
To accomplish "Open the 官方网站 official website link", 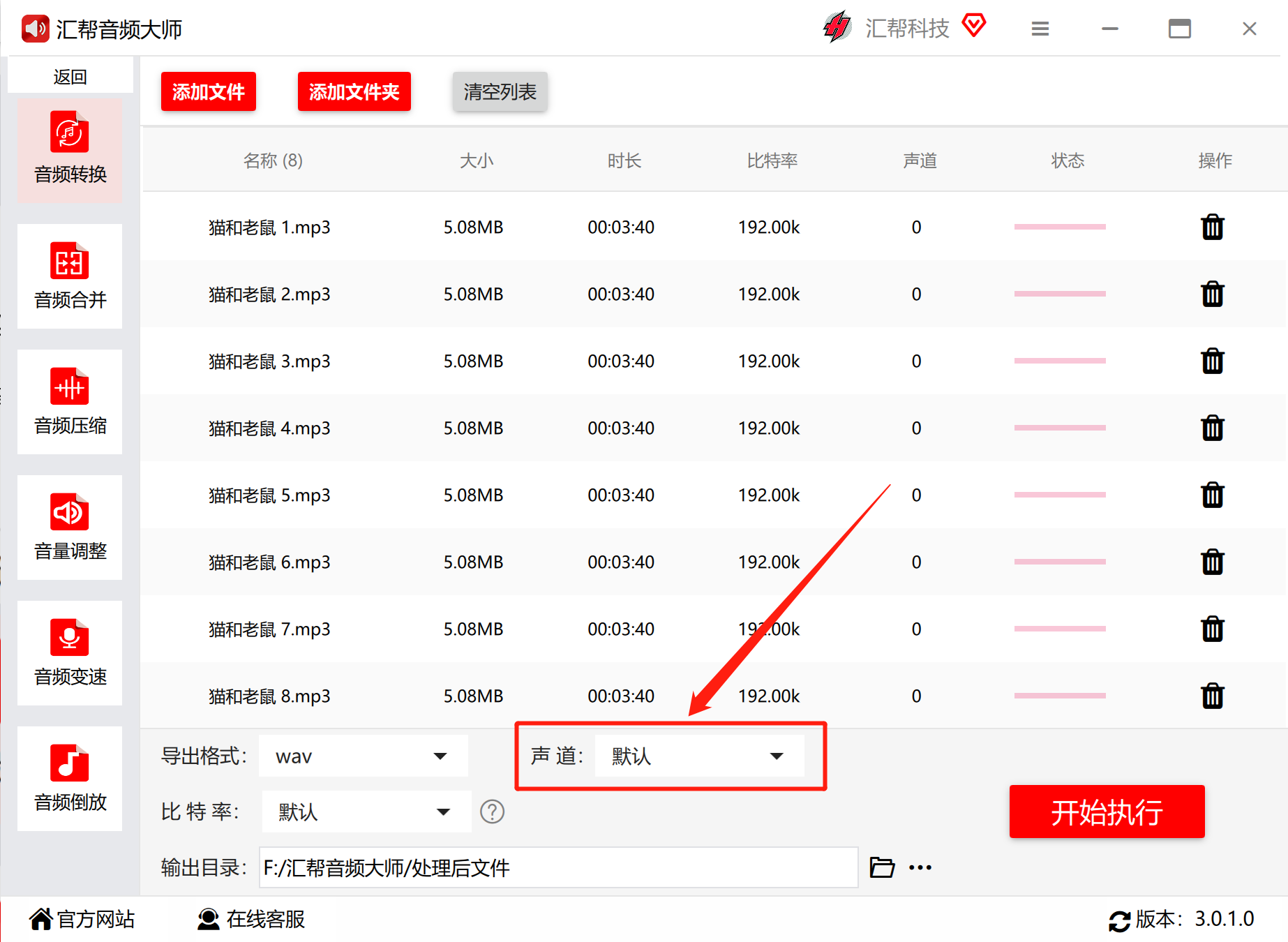I will tap(82, 919).
